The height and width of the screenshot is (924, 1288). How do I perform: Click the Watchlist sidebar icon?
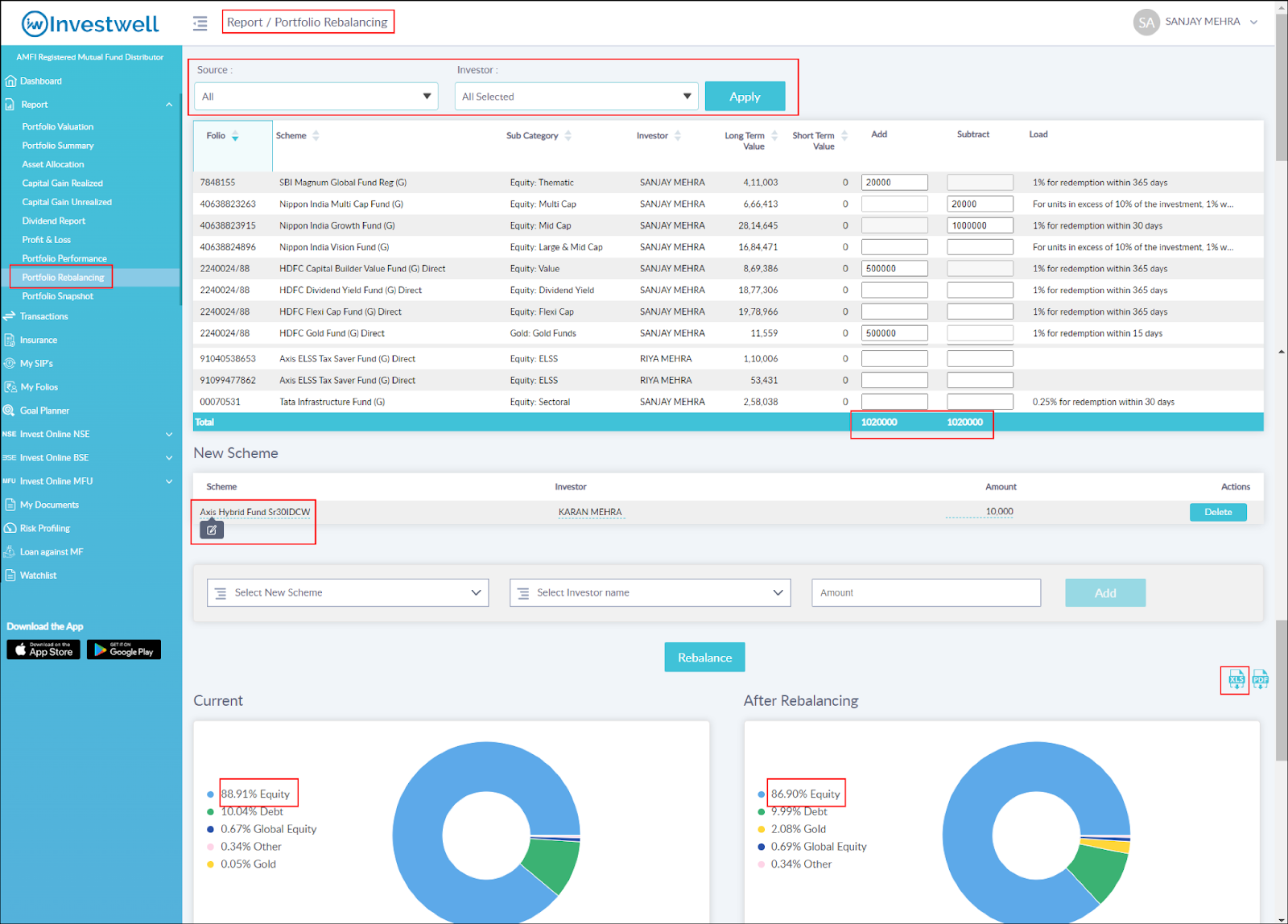click(10, 575)
